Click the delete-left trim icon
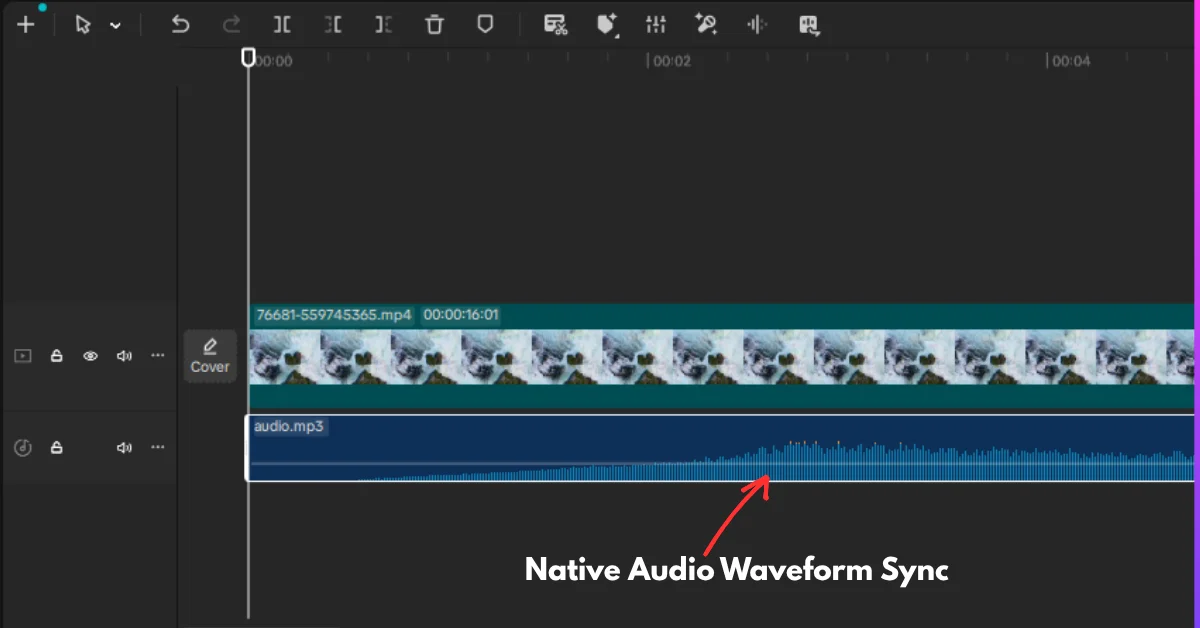 point(333,24)
